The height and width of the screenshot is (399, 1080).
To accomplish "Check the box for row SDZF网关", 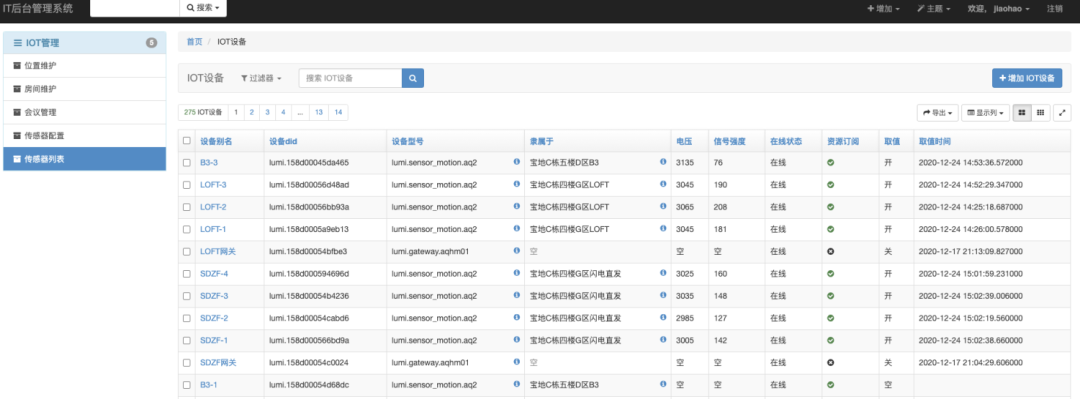I will pyautogui.click(x=187, y=362).
